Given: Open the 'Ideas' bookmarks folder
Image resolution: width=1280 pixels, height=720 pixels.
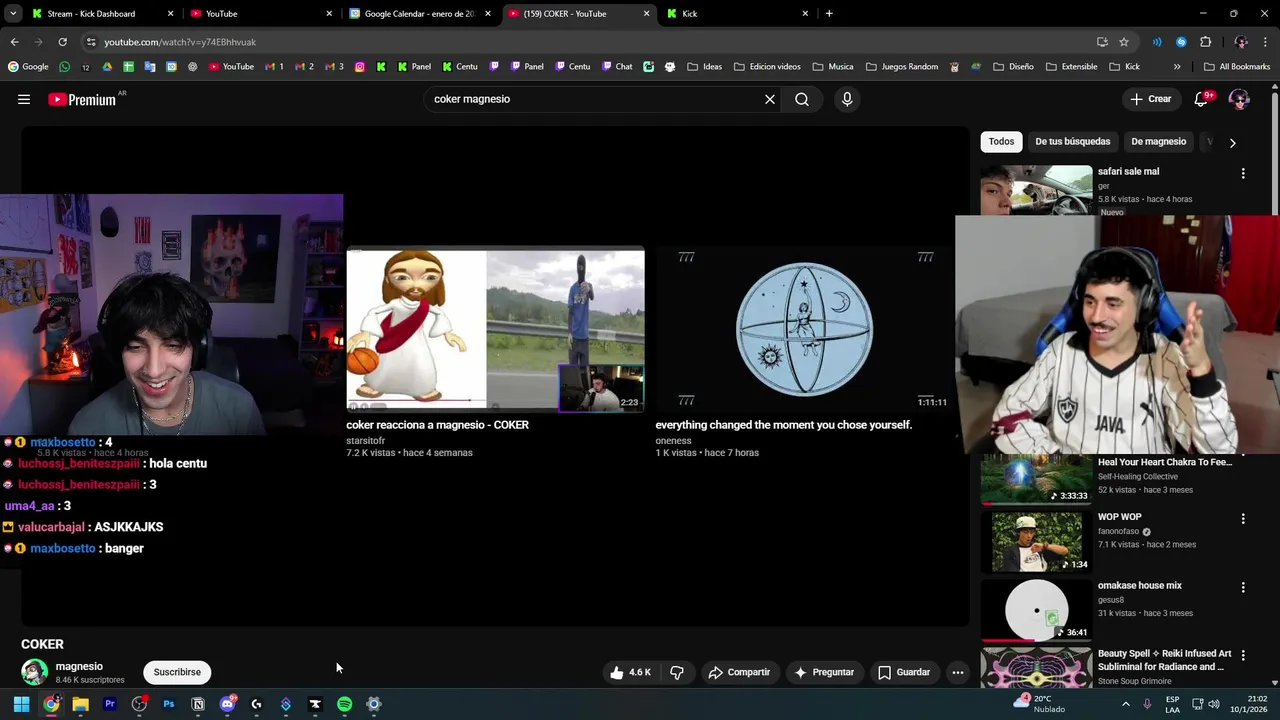Looking at the screenshot, I should tap(704, 67).
